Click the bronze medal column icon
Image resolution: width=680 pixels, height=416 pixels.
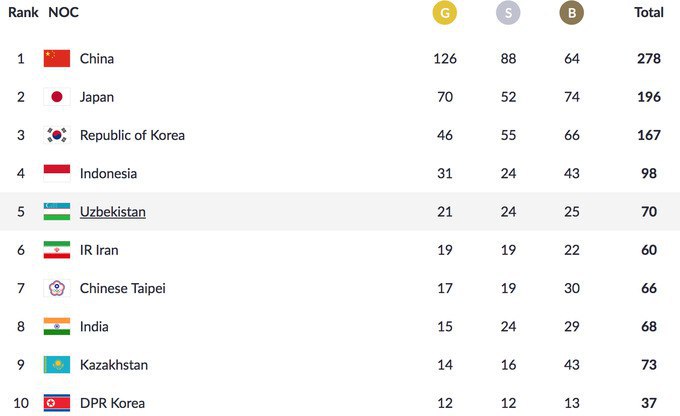[571, 13]
